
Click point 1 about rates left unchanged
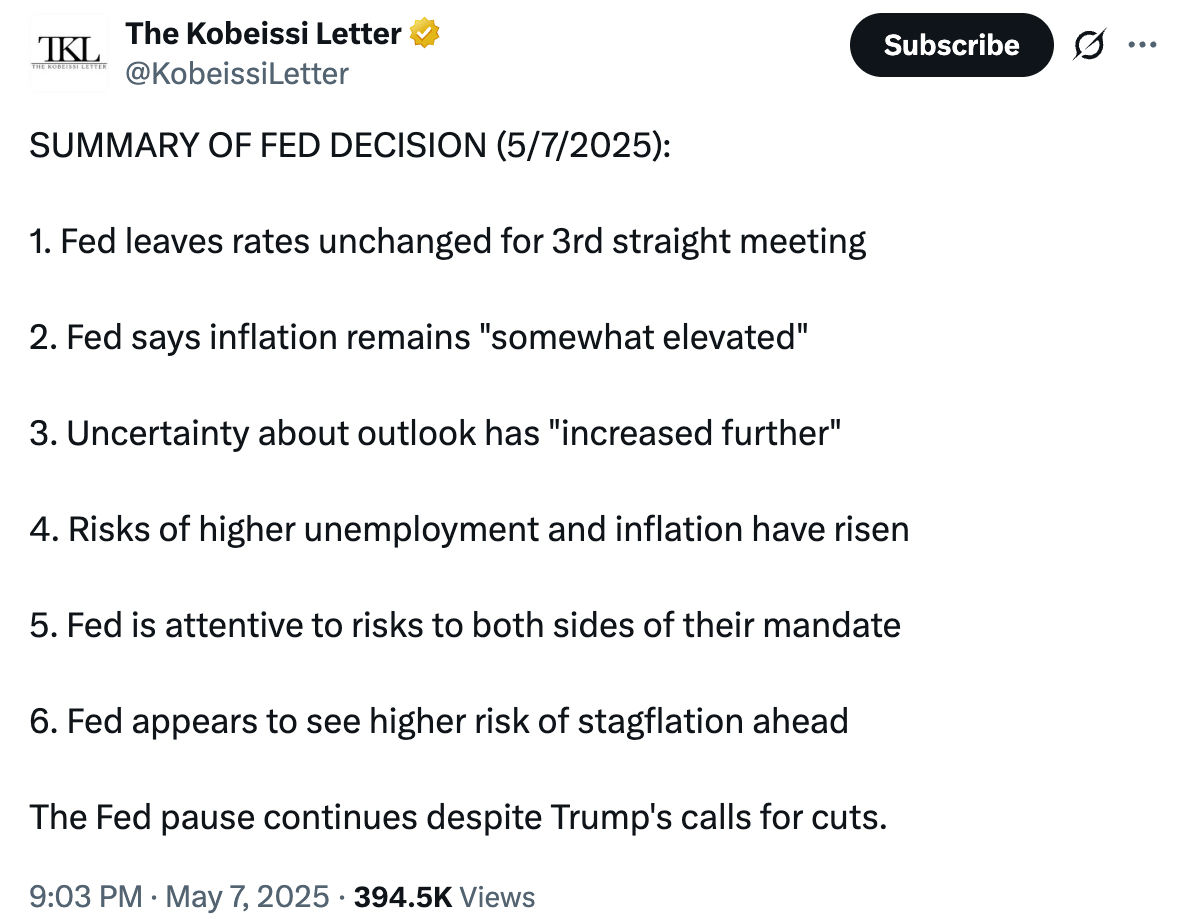coord(448,242)
